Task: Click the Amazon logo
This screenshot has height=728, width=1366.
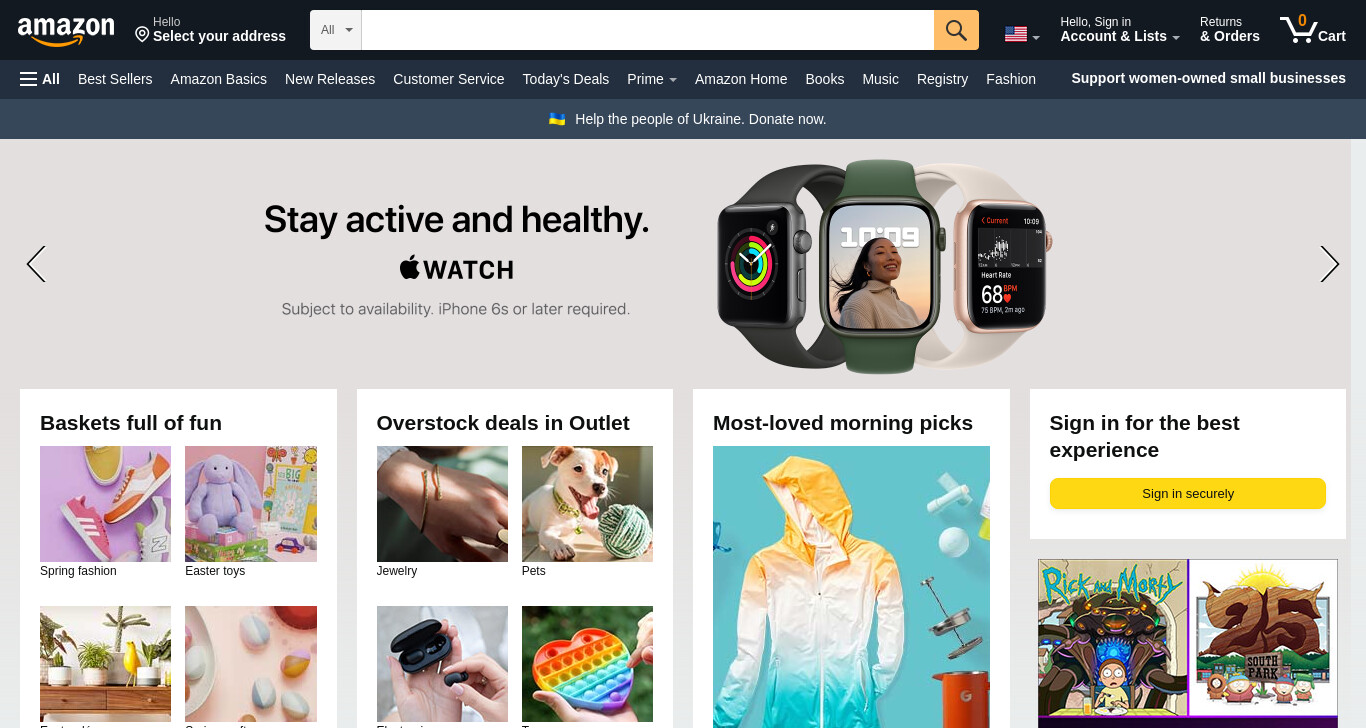Action: (66, 31)
